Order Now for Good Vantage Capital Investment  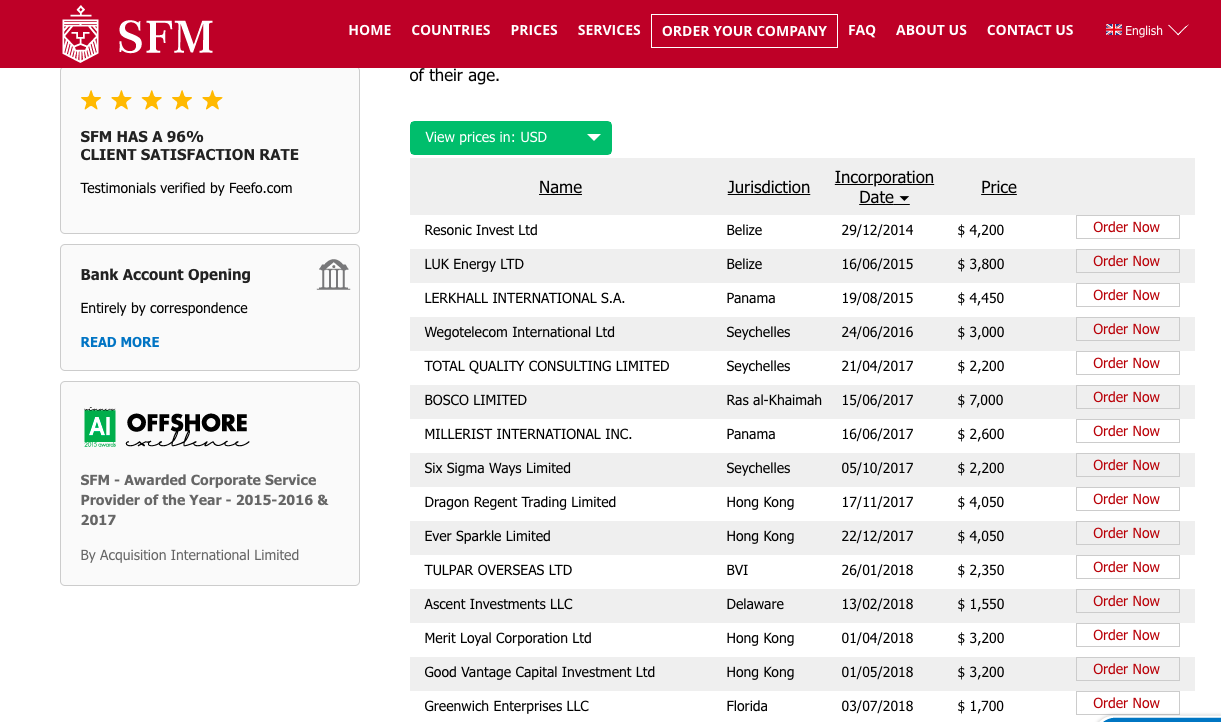(1127, 669)
